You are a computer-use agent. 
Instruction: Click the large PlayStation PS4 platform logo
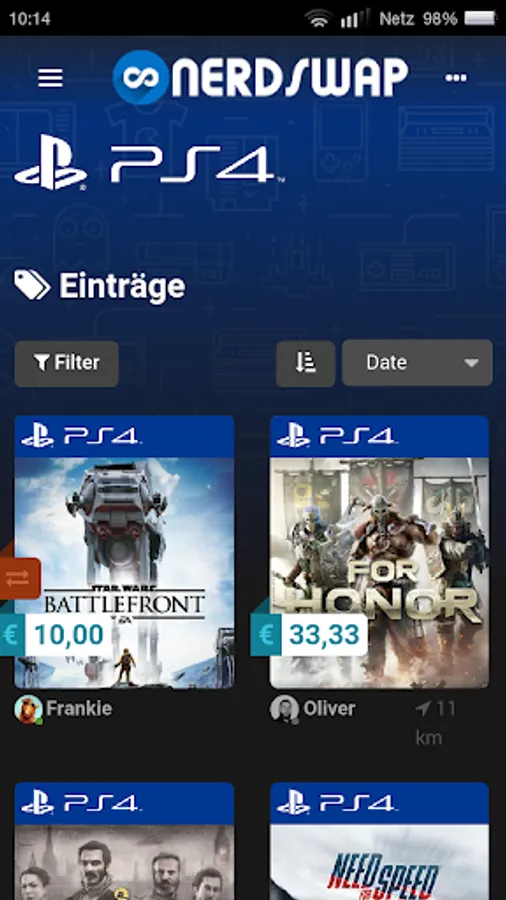(x=149, y=162)
